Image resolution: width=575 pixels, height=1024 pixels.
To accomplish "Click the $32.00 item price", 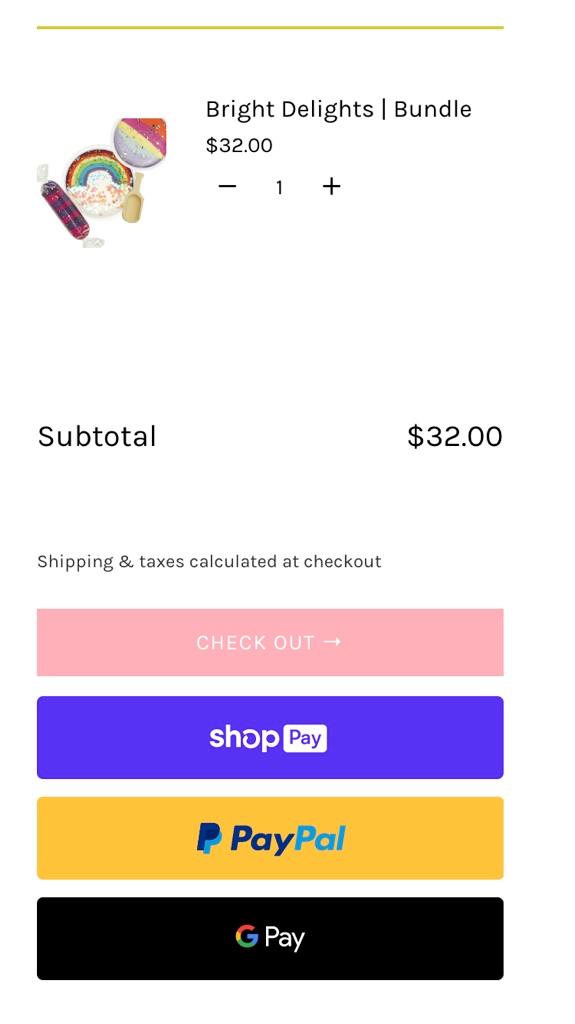I will tap(239, 145).
